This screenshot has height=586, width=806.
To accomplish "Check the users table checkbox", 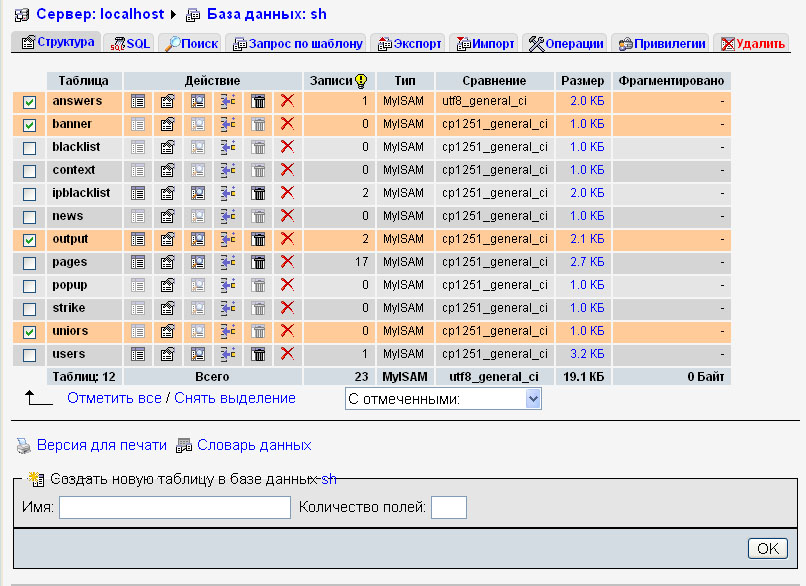I will 29,355.
